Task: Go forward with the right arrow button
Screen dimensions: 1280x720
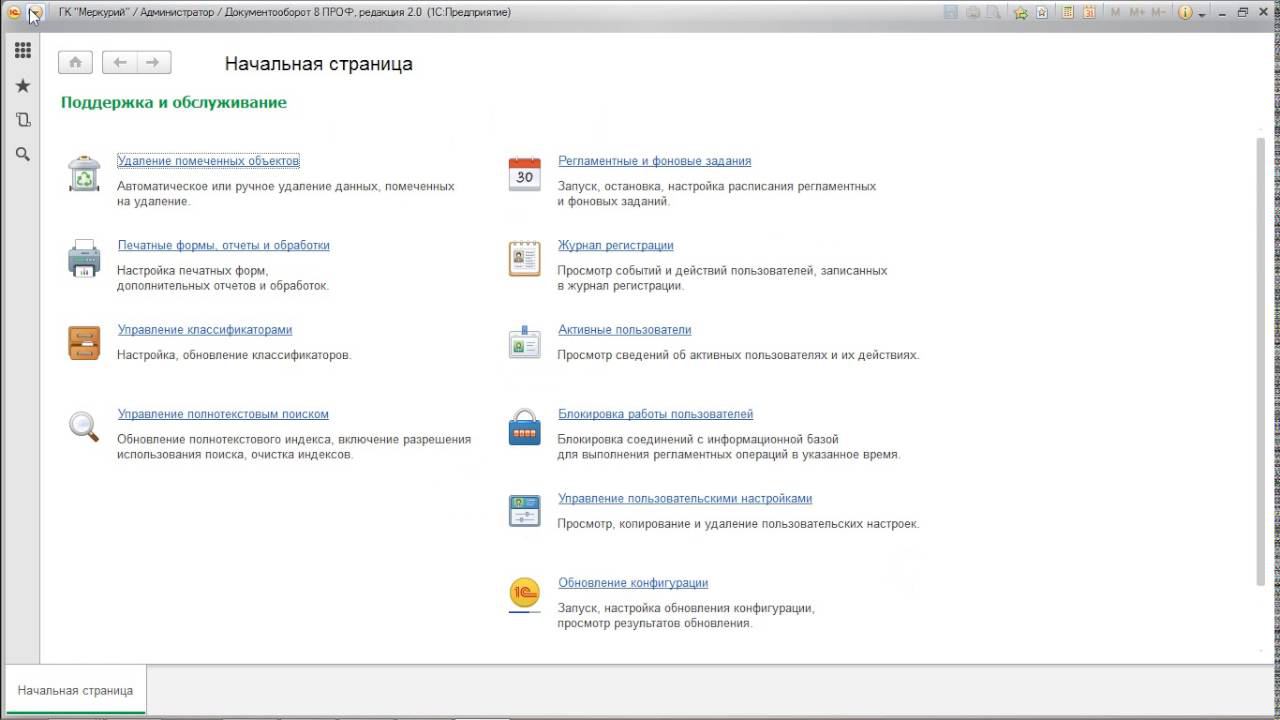Action: click(153, 62)
